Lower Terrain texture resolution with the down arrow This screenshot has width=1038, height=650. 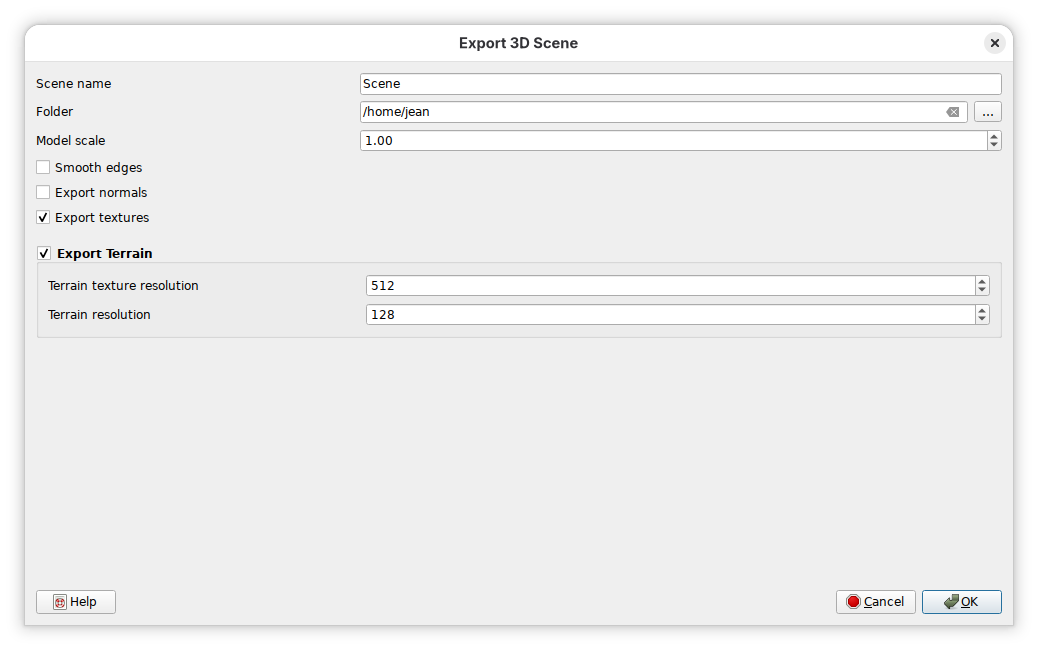coord(982,290)
